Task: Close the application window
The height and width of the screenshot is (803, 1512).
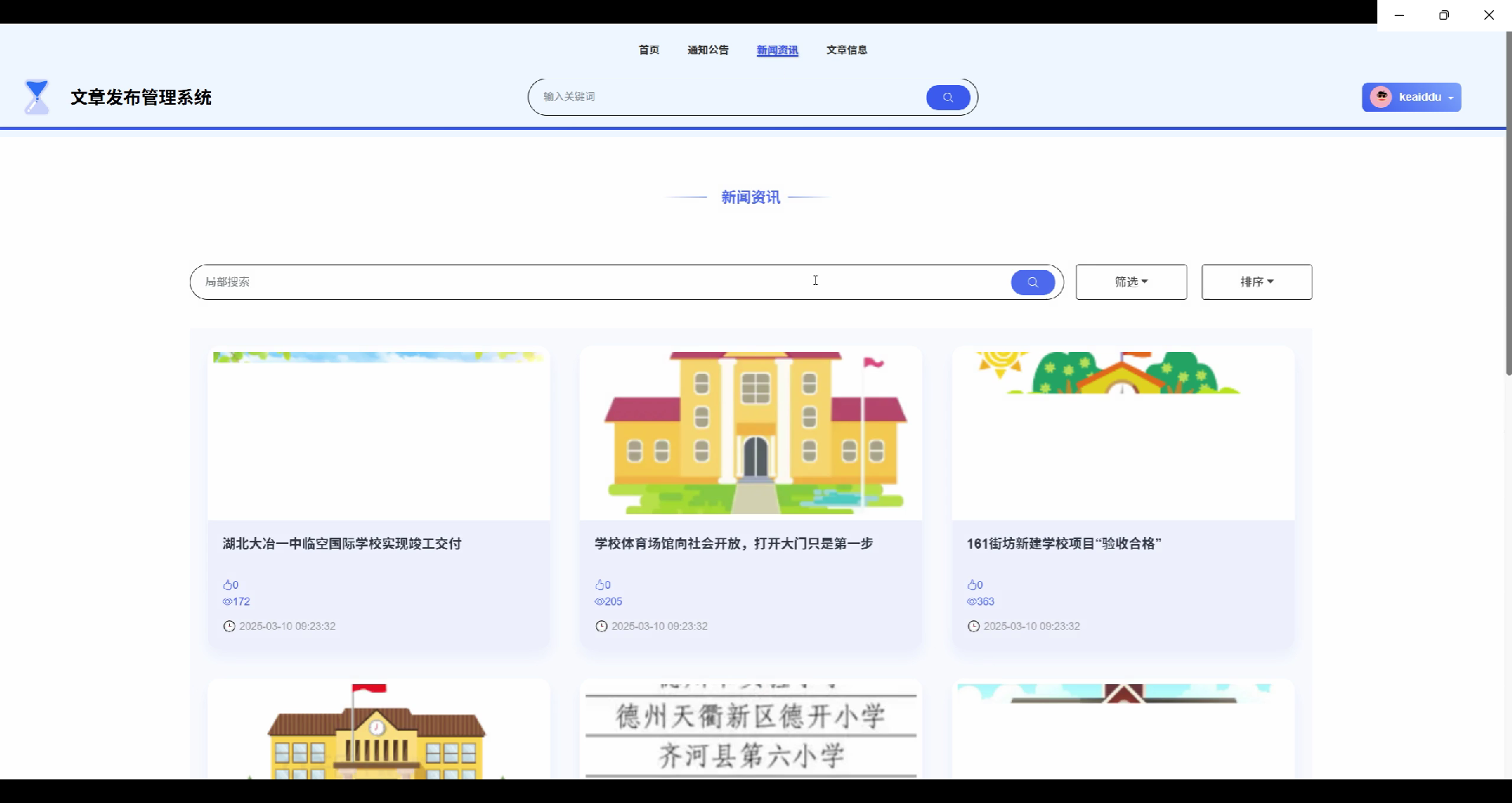Action: point(1489,15)
